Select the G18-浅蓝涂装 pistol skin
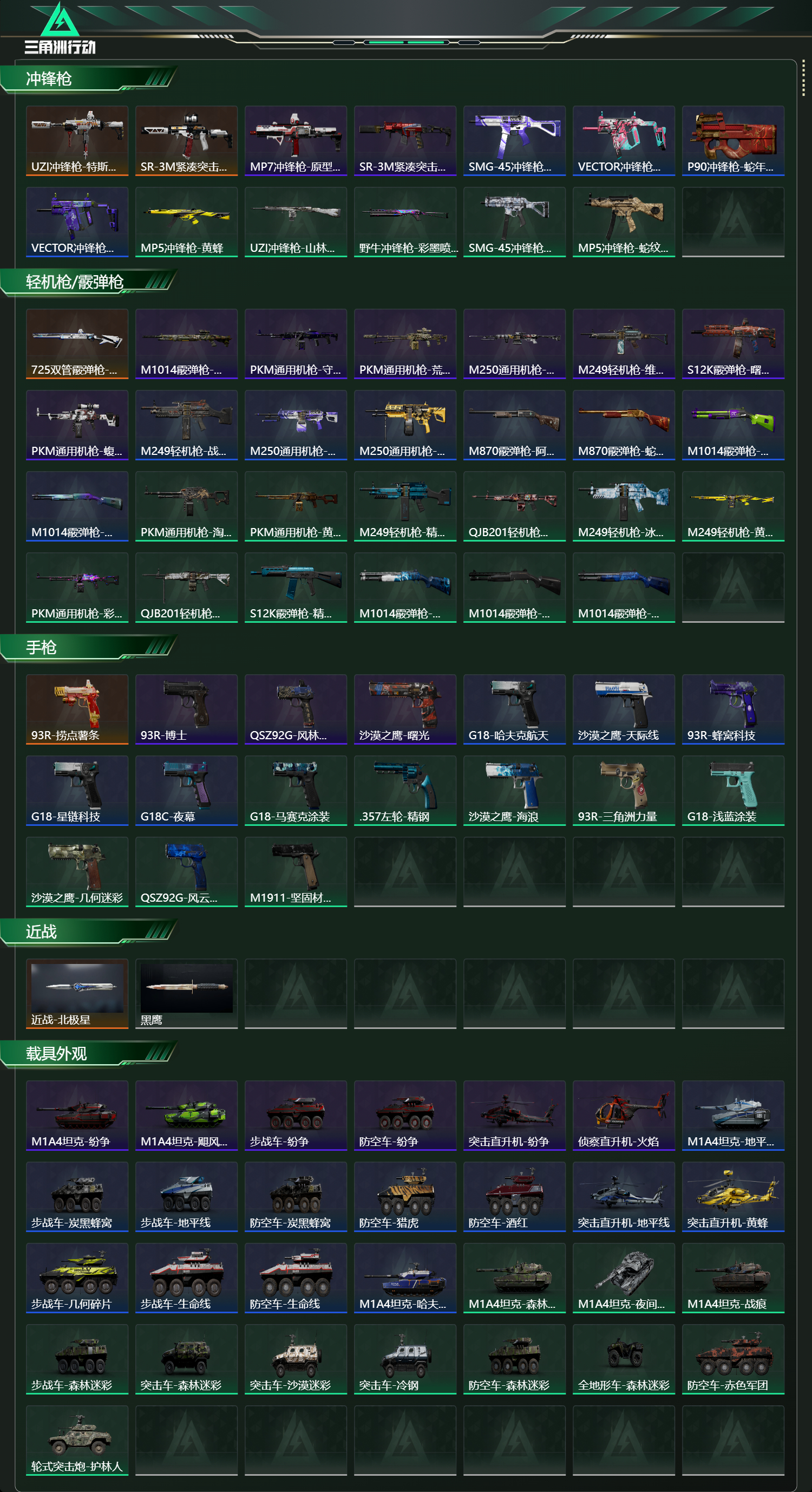Screen dimensions: 812x1492 tap(733, 790)
